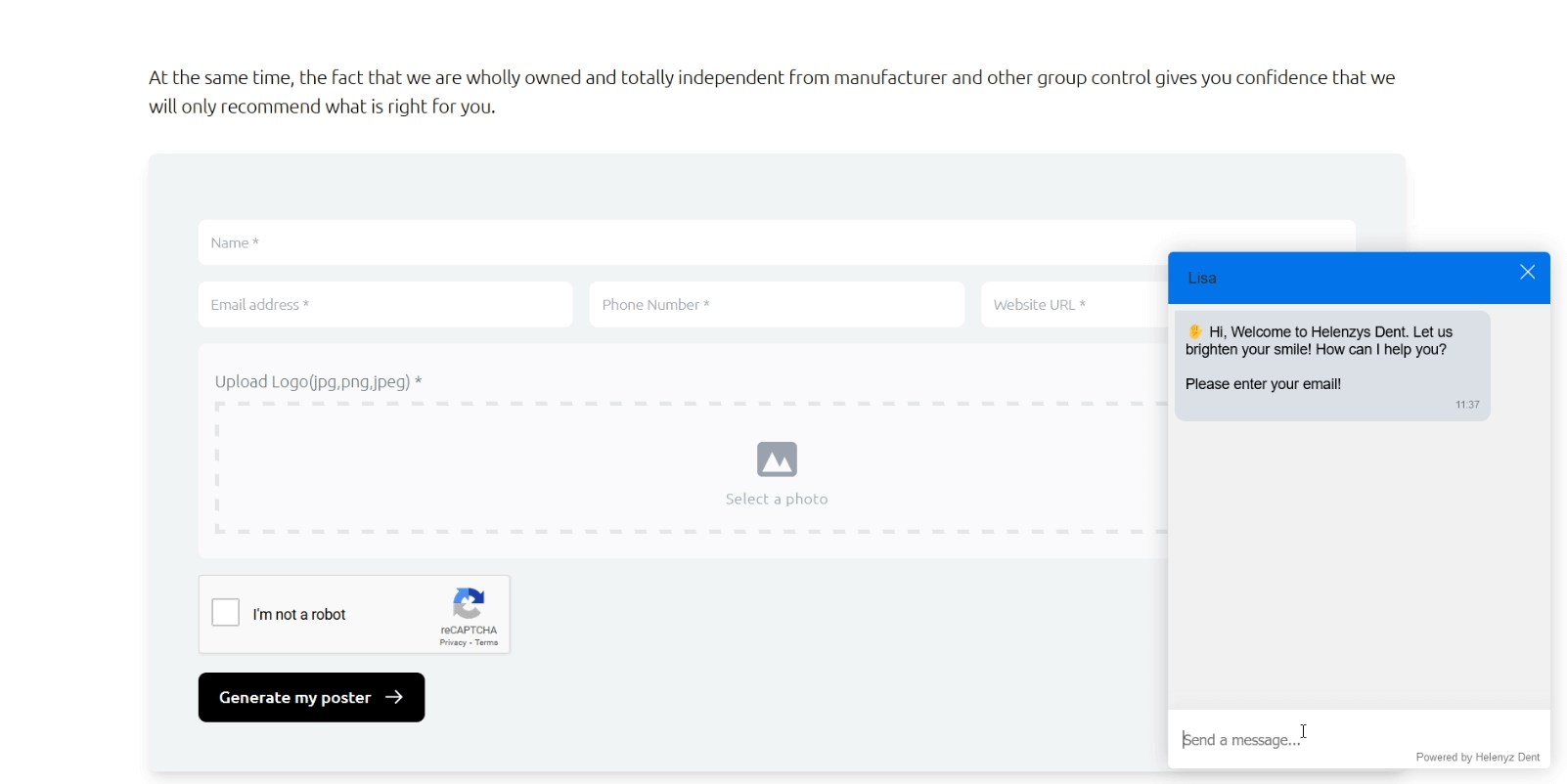The image size is (1567, 784).
Task: Click the image upload icon
Action: click(x=777, y=459)
